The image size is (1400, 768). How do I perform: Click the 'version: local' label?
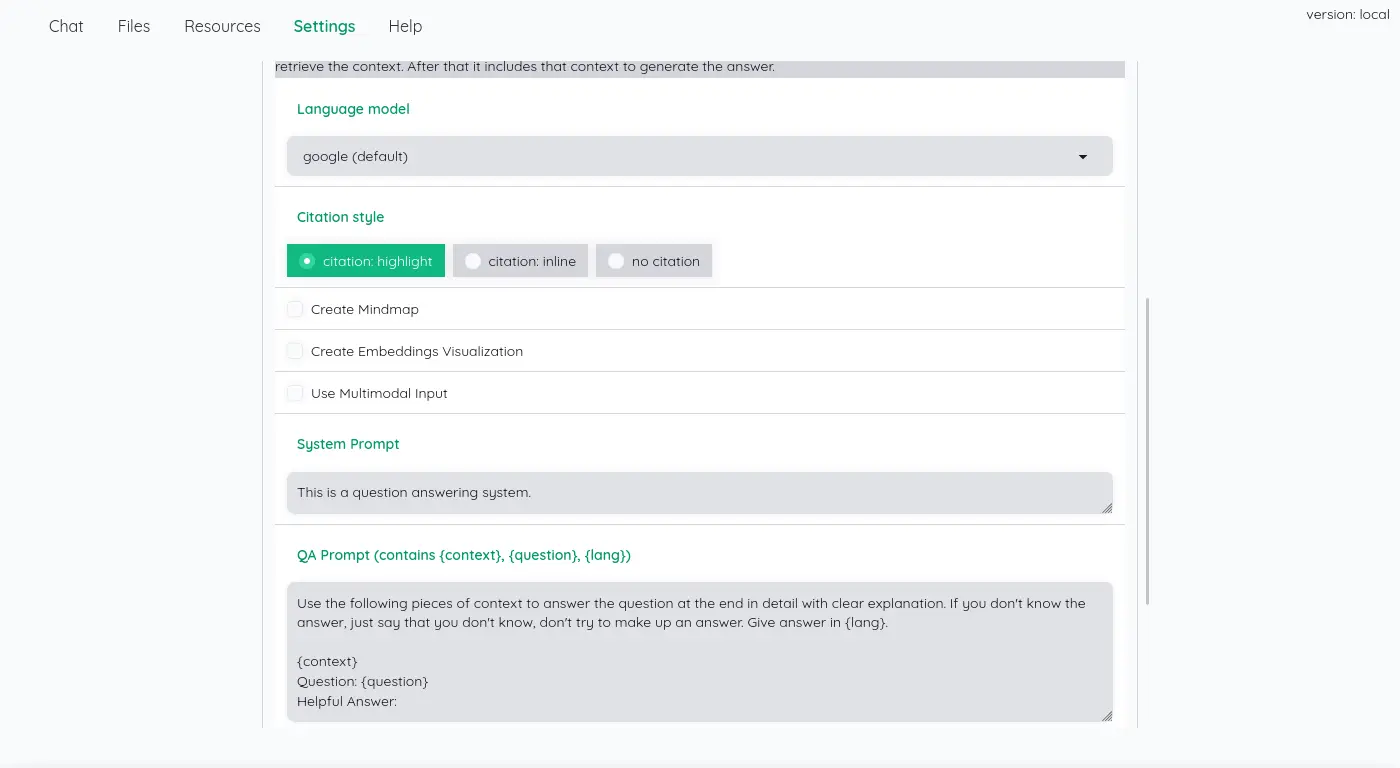[x=1347, y=15]
